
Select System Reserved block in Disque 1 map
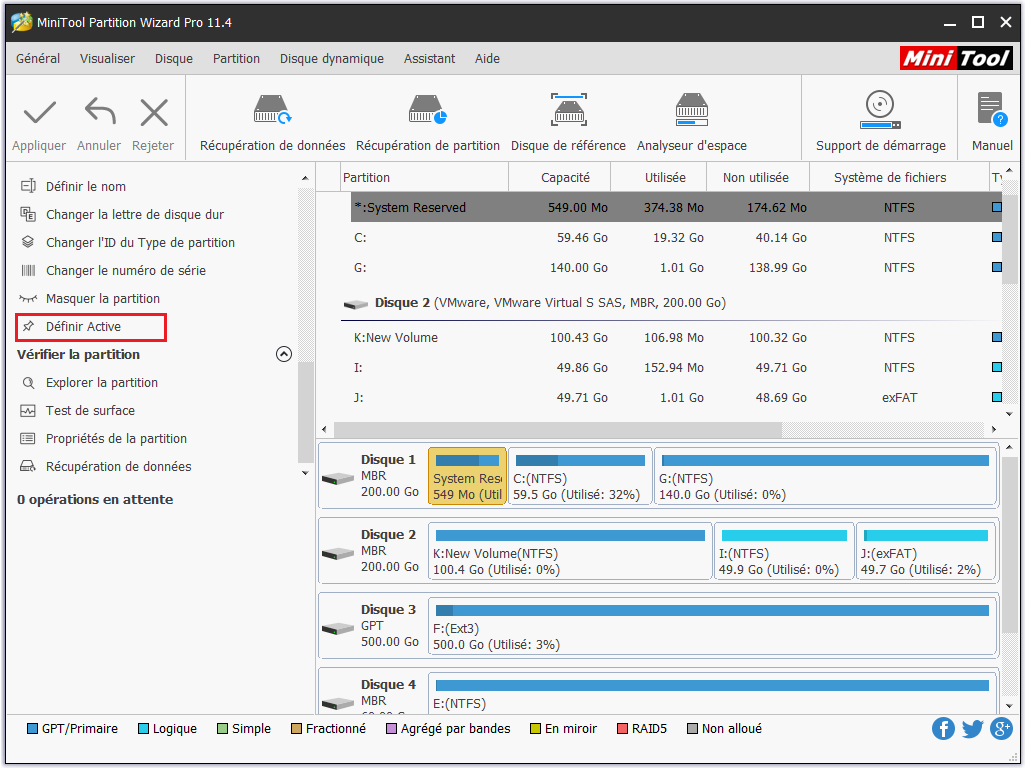(x=467, y=476)
